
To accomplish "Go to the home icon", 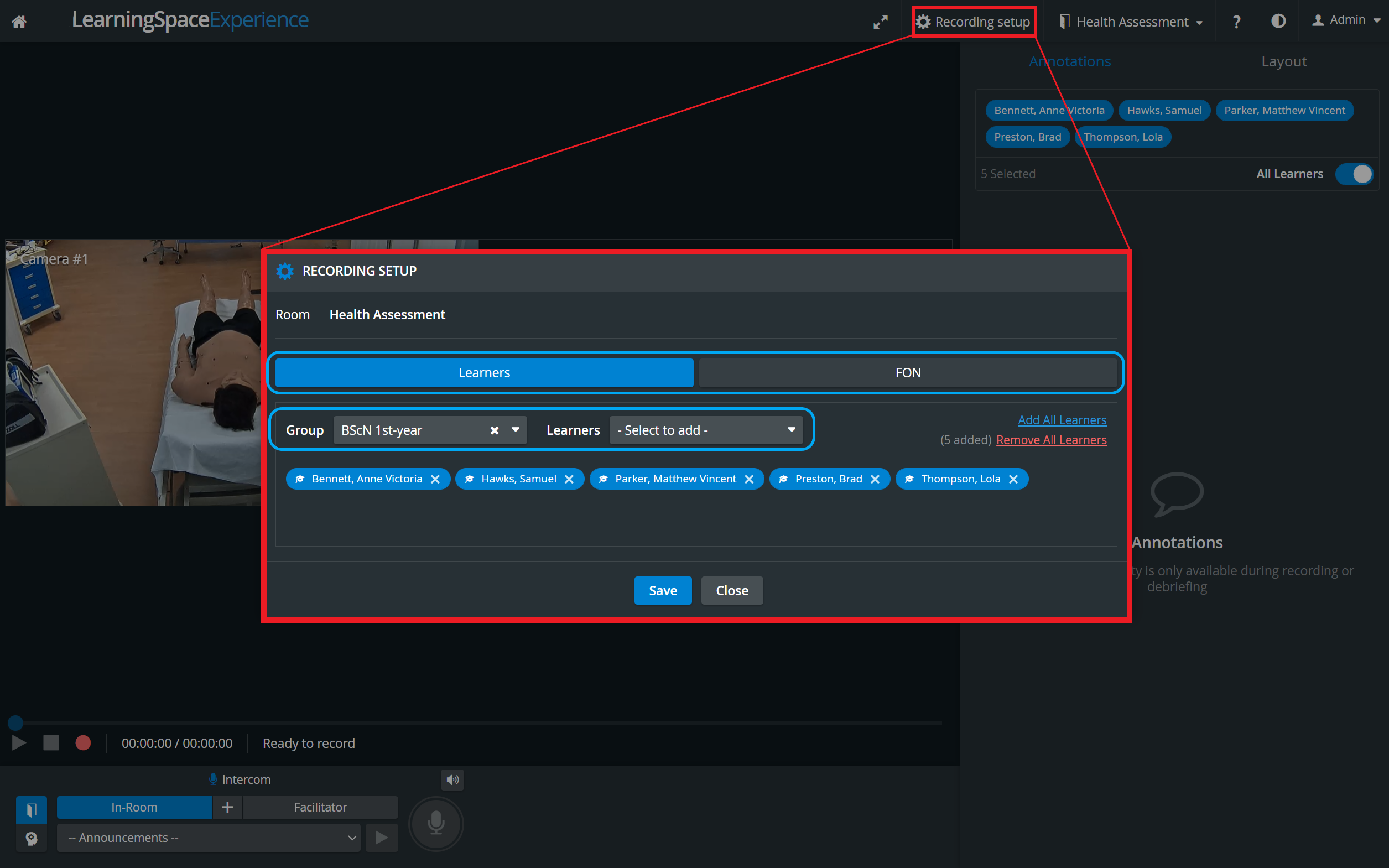I will [x=19, y=22].
